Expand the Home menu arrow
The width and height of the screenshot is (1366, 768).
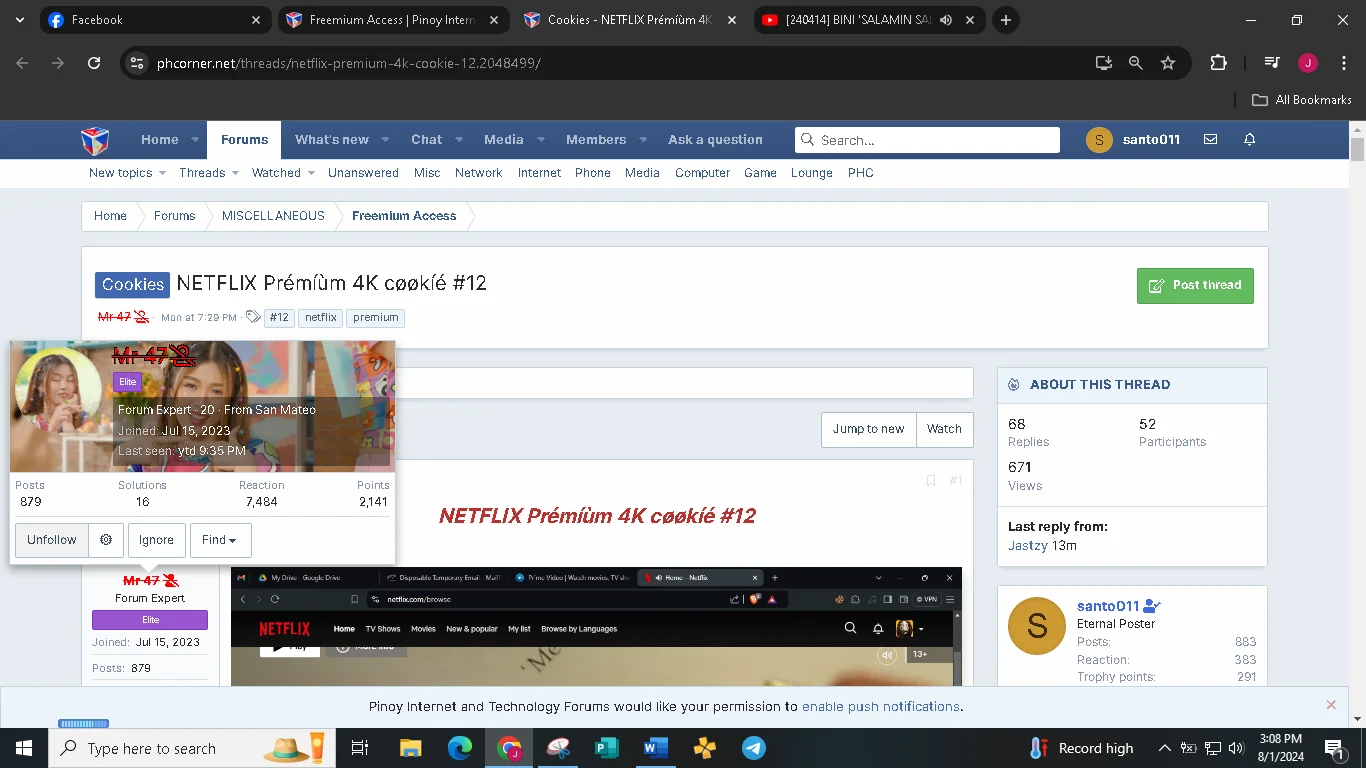click(x=195, y=140)
